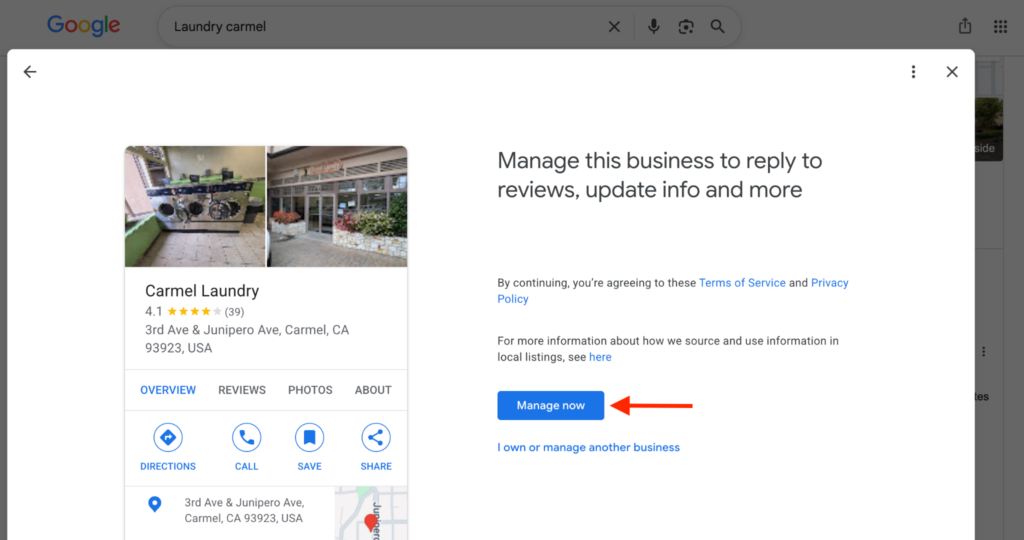Click the Directions icon

tap(168, 437)
